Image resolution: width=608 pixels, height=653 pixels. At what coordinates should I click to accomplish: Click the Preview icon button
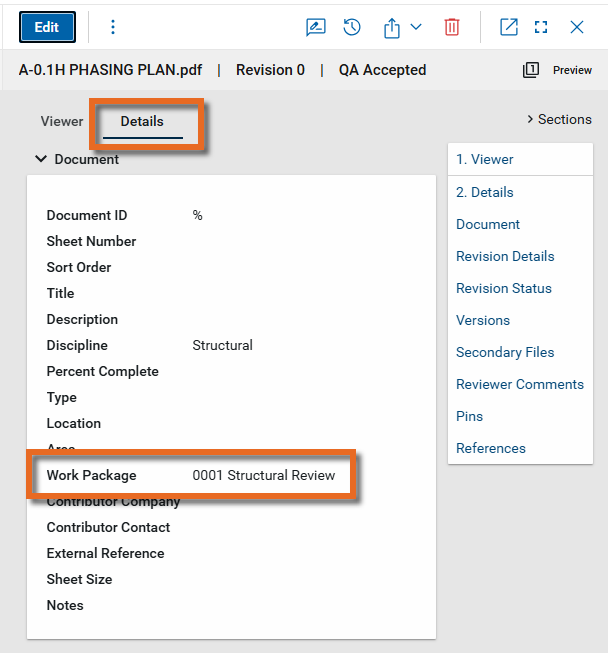pos(532,70)
